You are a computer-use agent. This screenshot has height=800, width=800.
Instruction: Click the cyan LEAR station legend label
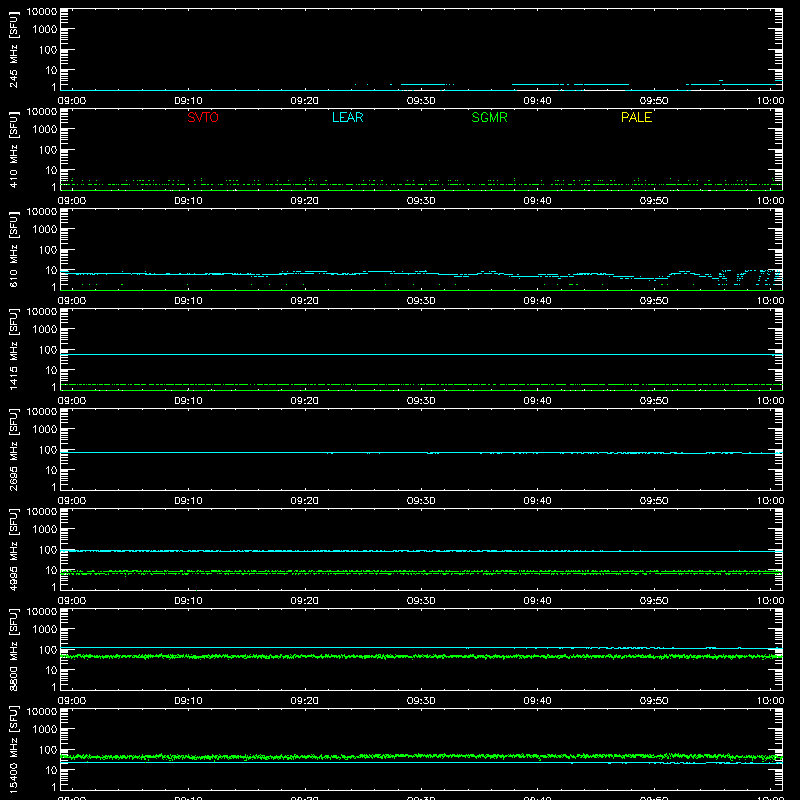coord(347,117)
